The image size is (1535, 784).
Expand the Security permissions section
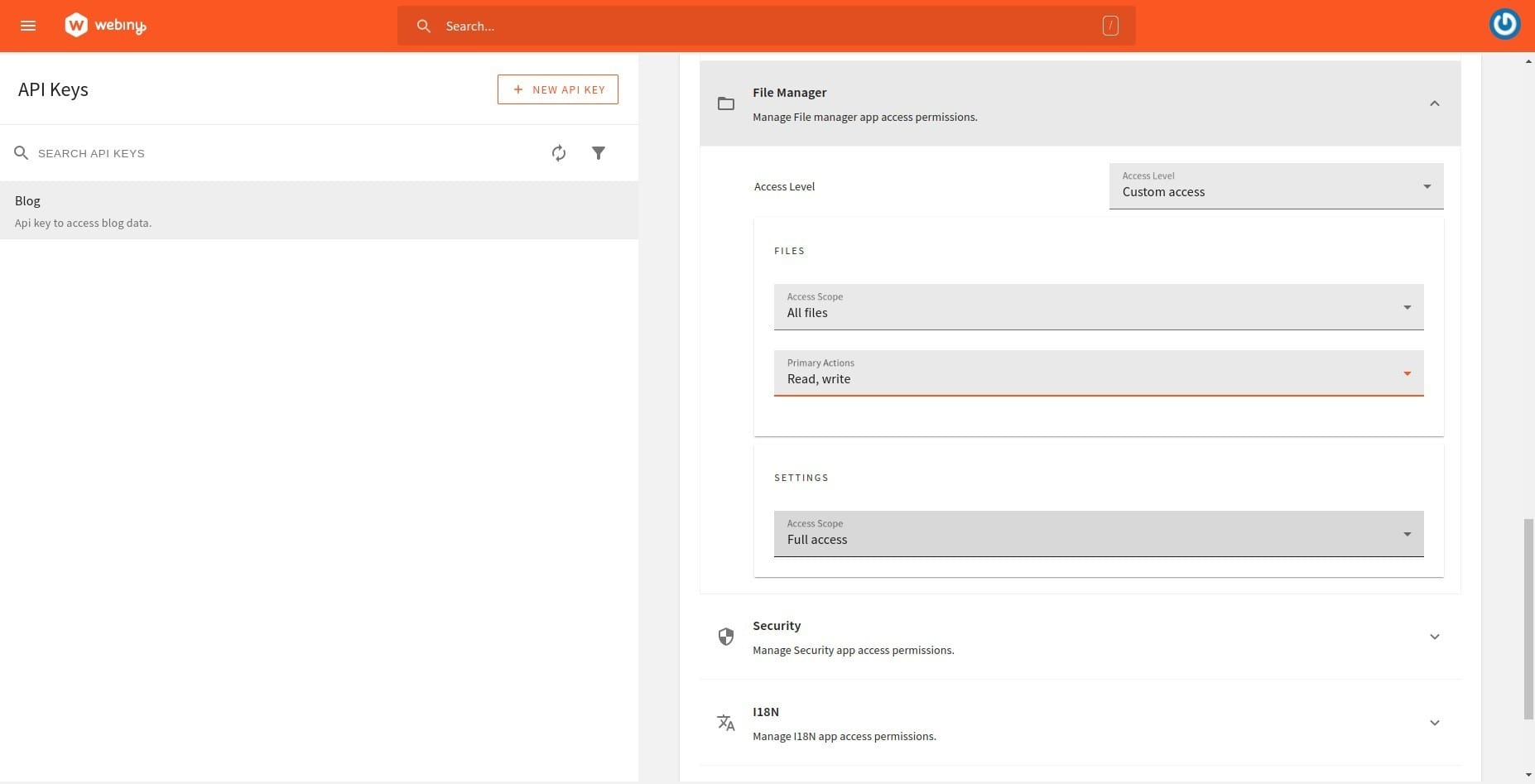[x=1434, y=637]
